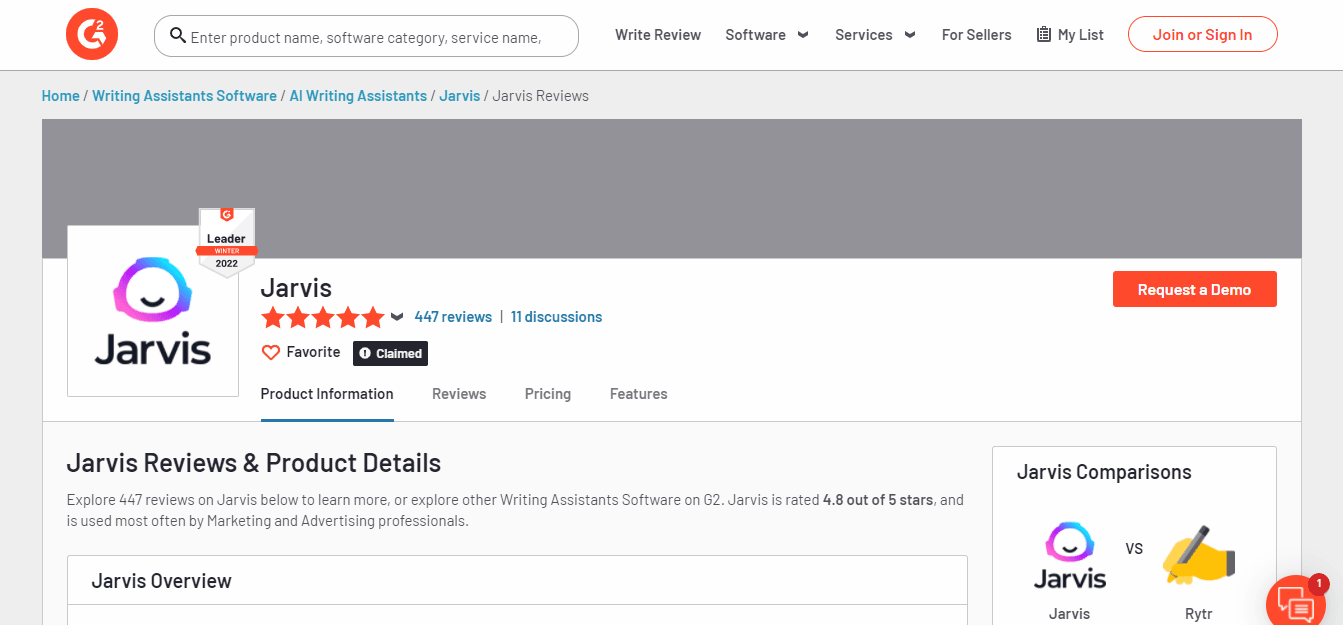Image resolution: width=1343 pixels, height=625 pixels.
Task: Click the My List clipboard icon
Action: (x=1044, y=35)
